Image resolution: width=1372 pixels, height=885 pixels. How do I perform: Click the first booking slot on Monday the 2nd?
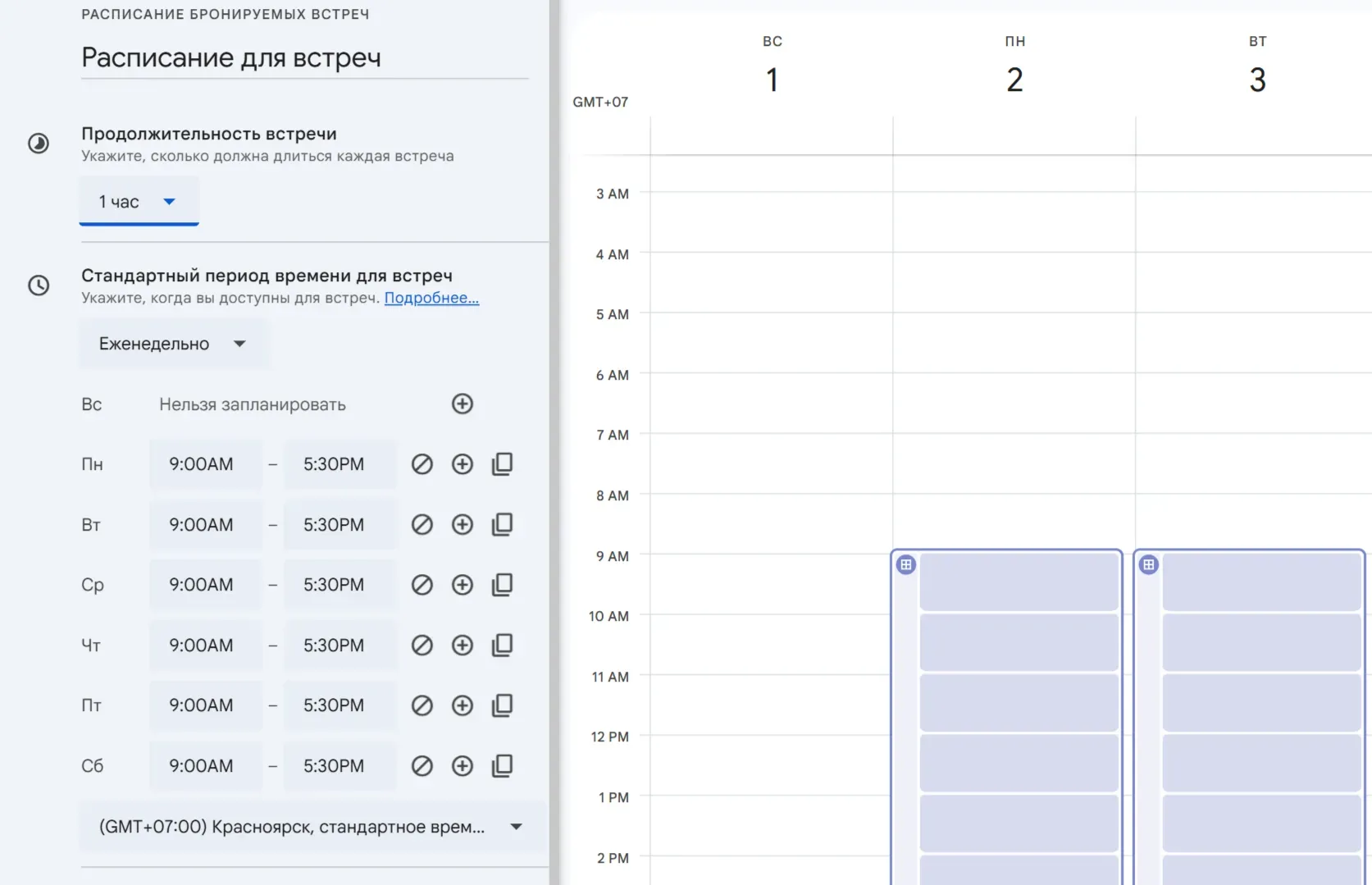1019,581
